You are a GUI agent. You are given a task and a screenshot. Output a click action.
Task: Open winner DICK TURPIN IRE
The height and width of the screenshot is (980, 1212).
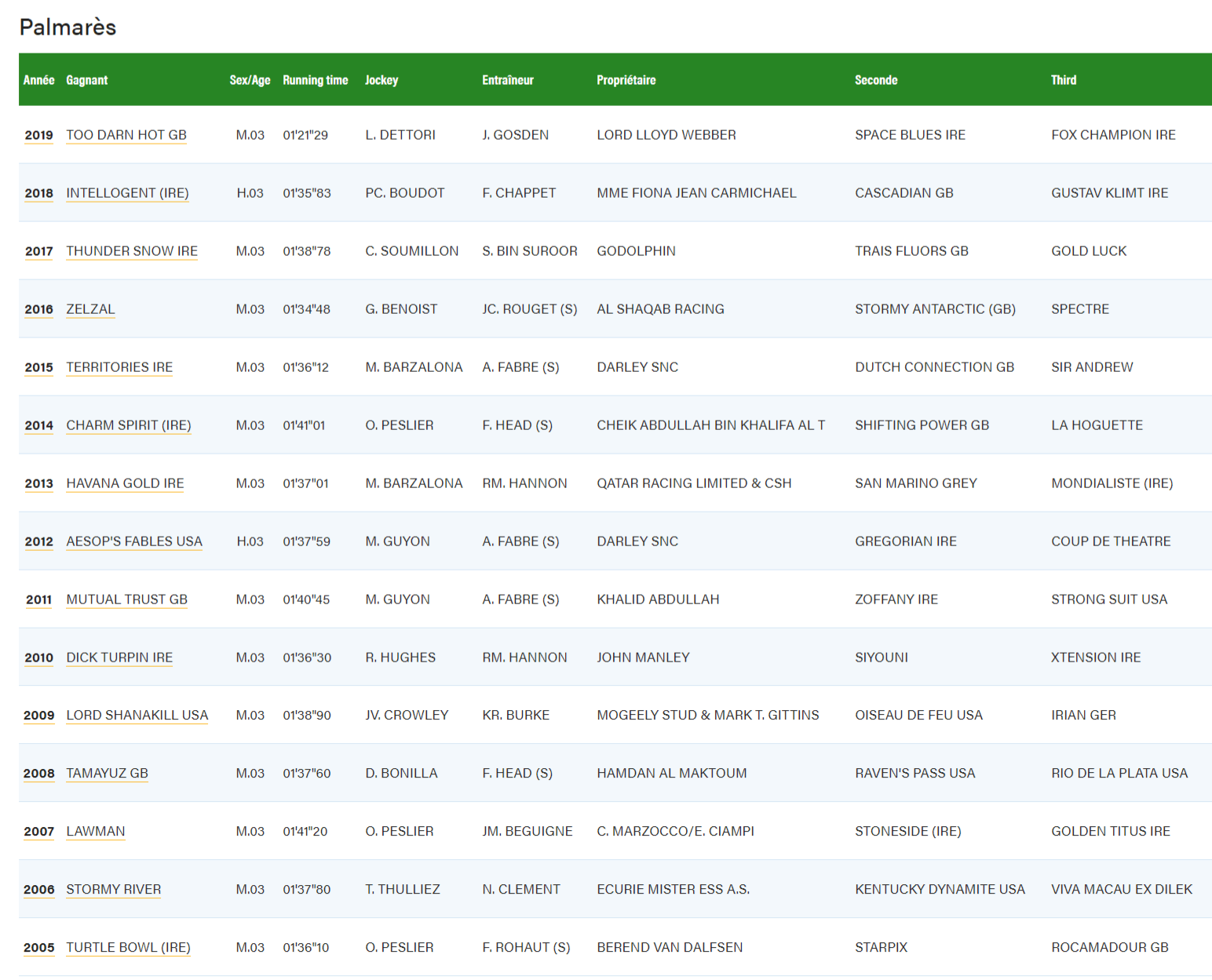pyautogui.click(x=119, y=658)
